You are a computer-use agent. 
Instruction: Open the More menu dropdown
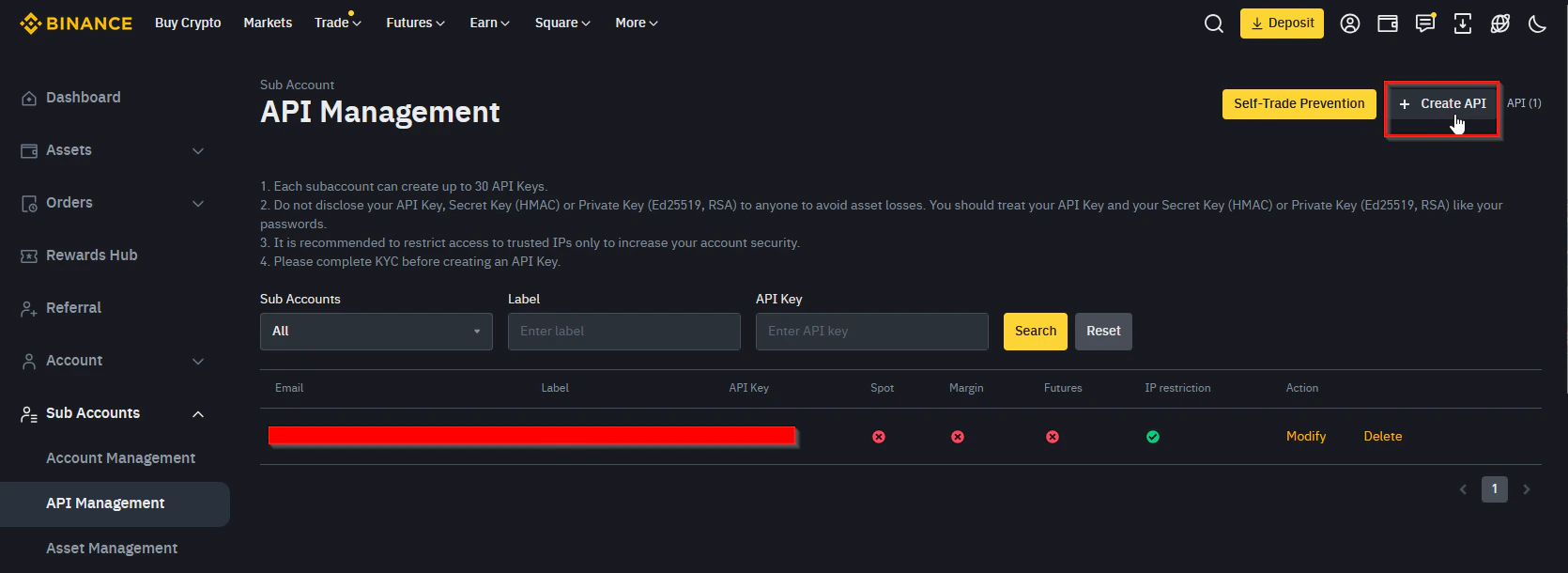coord(637,23)
